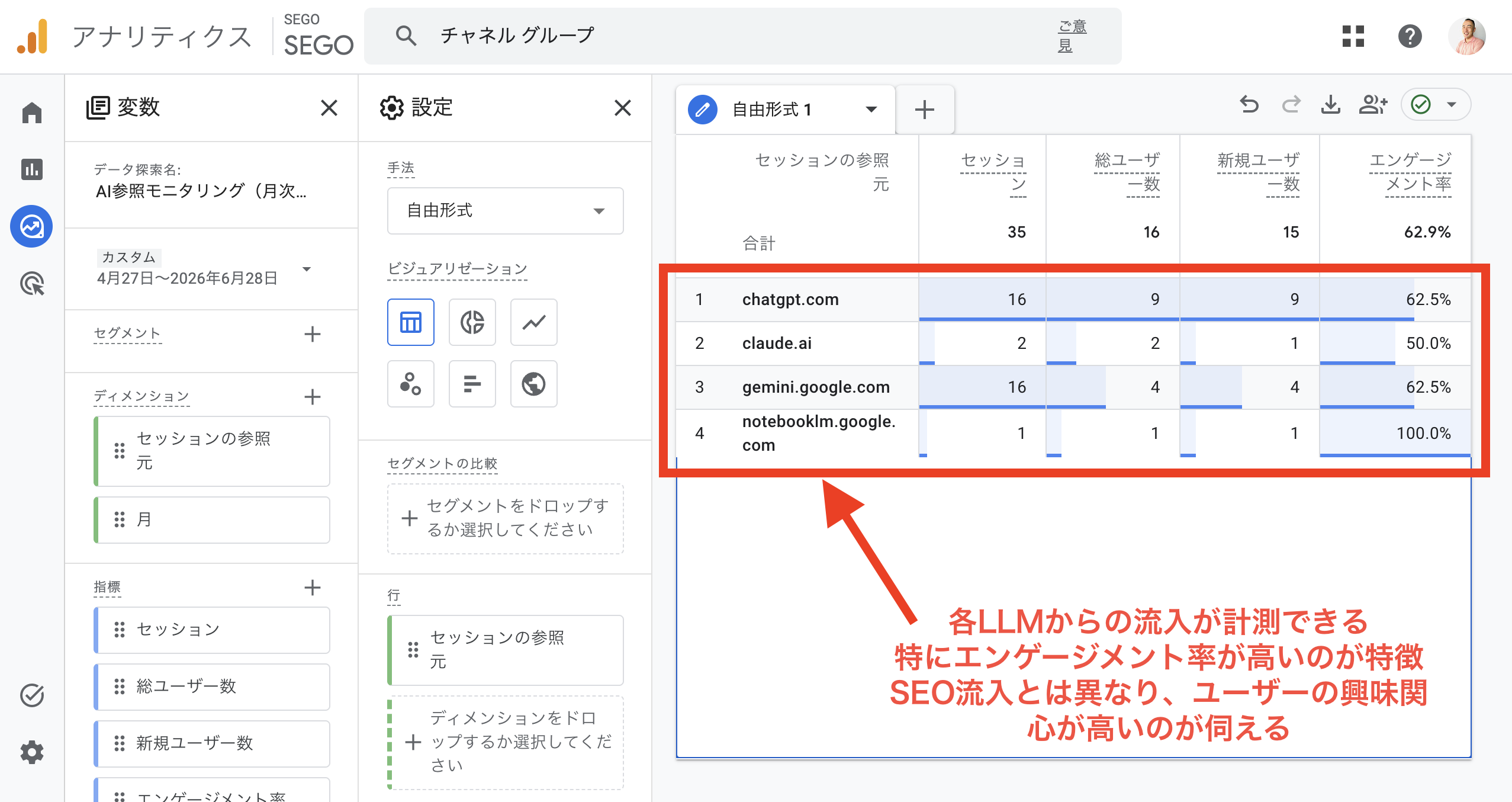Click the ディメンションをドロップ row drop zone

click(x=506, y=742)
